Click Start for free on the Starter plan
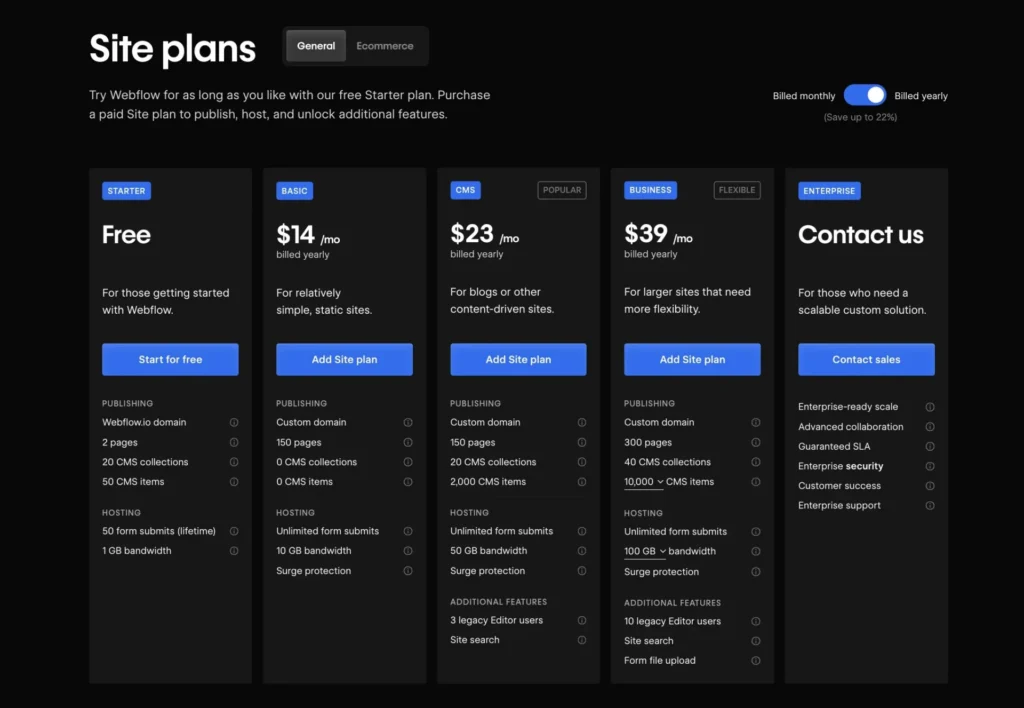 pos(170,359)
